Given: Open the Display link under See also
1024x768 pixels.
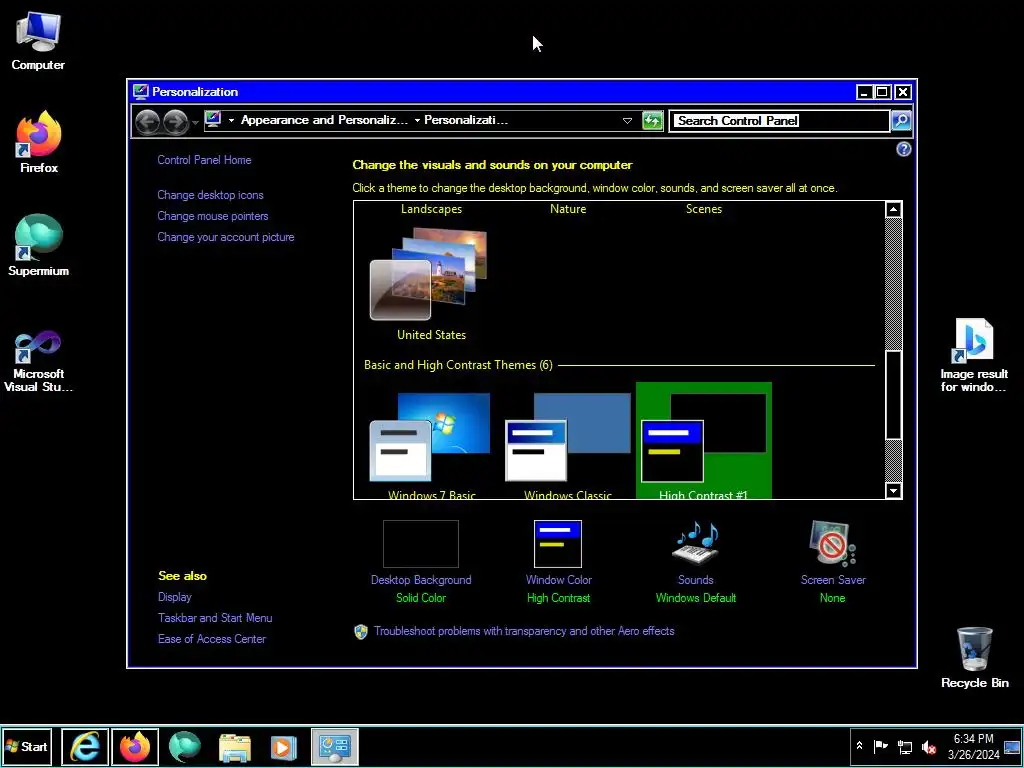Looking at the screenshot, I should [174, 597].
